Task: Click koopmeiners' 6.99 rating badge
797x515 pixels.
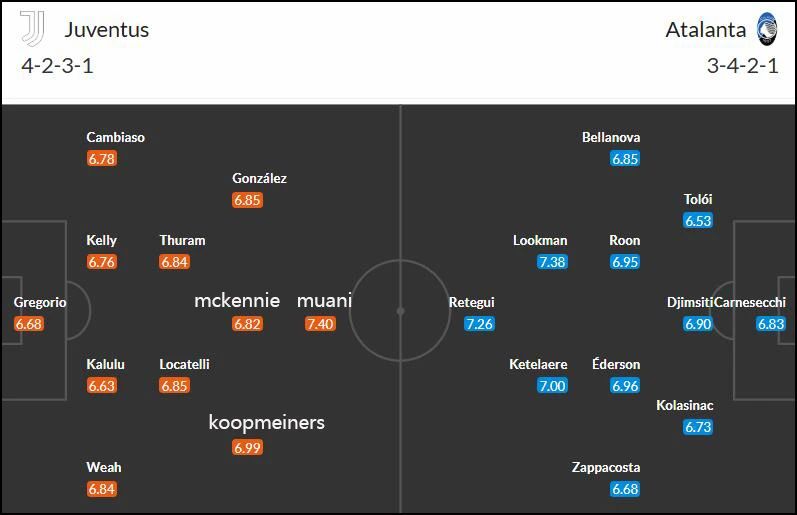Action: tap(248, 447)
